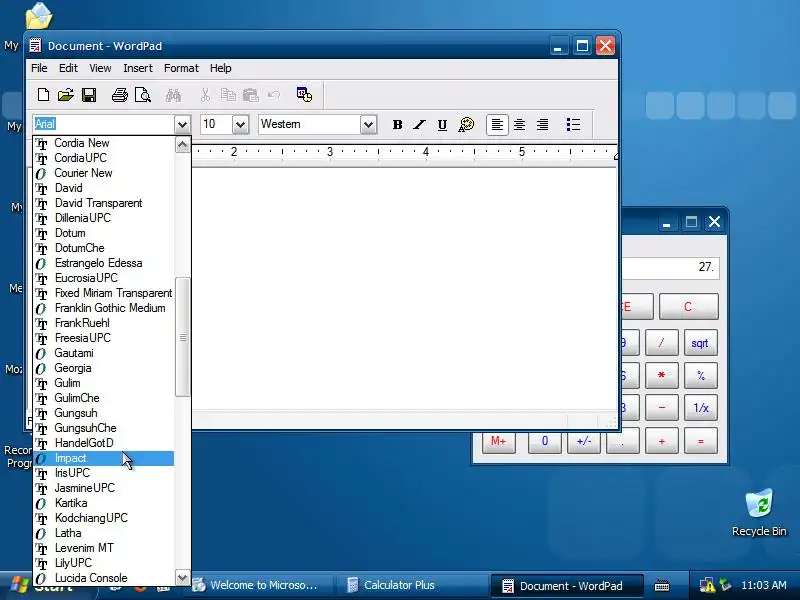Choose Cordia New font
The width and height of the screenshot is (800, 600).
(x=104, y=143)
